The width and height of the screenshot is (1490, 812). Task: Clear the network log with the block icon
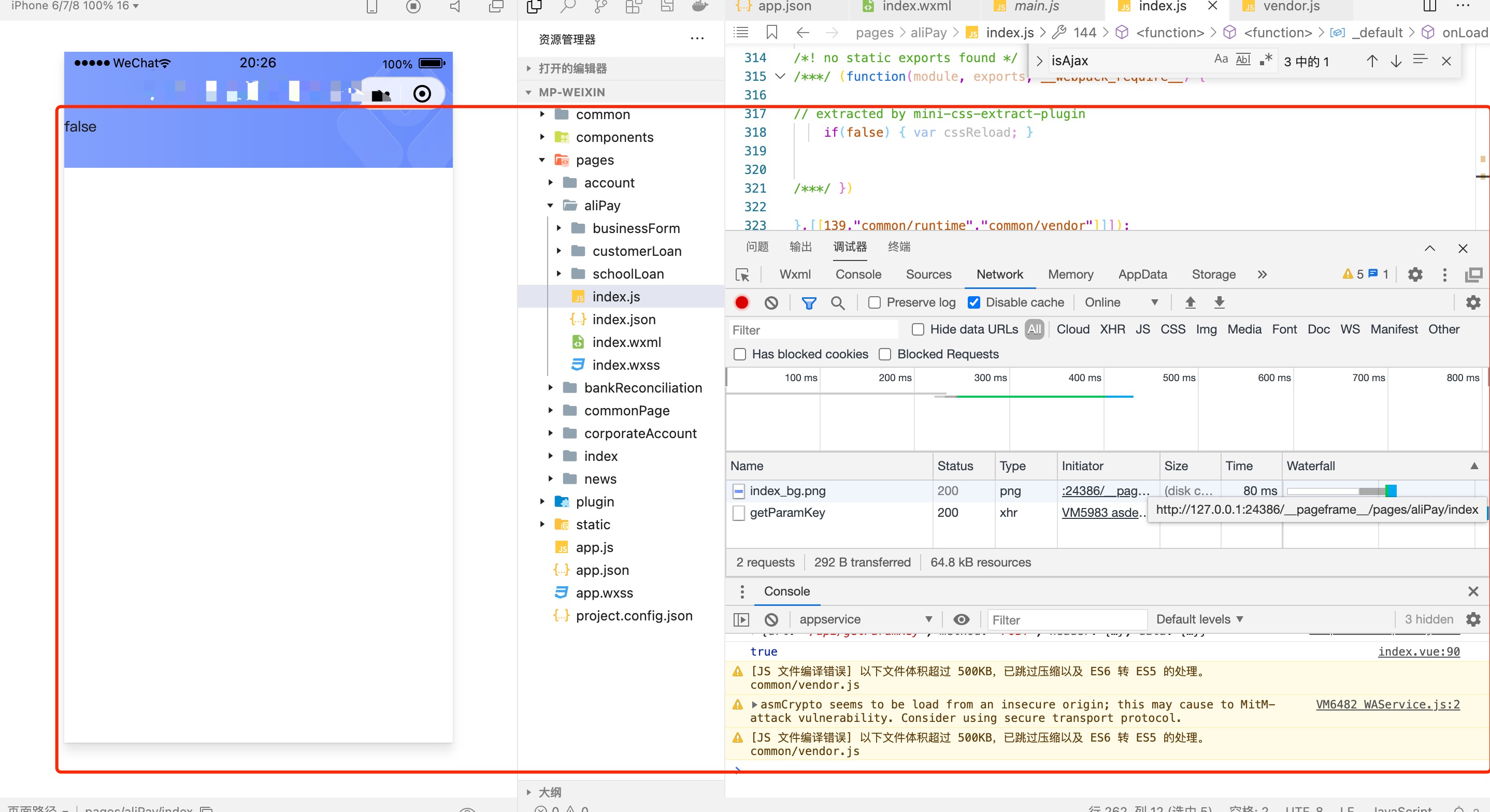tap(771, 302)
